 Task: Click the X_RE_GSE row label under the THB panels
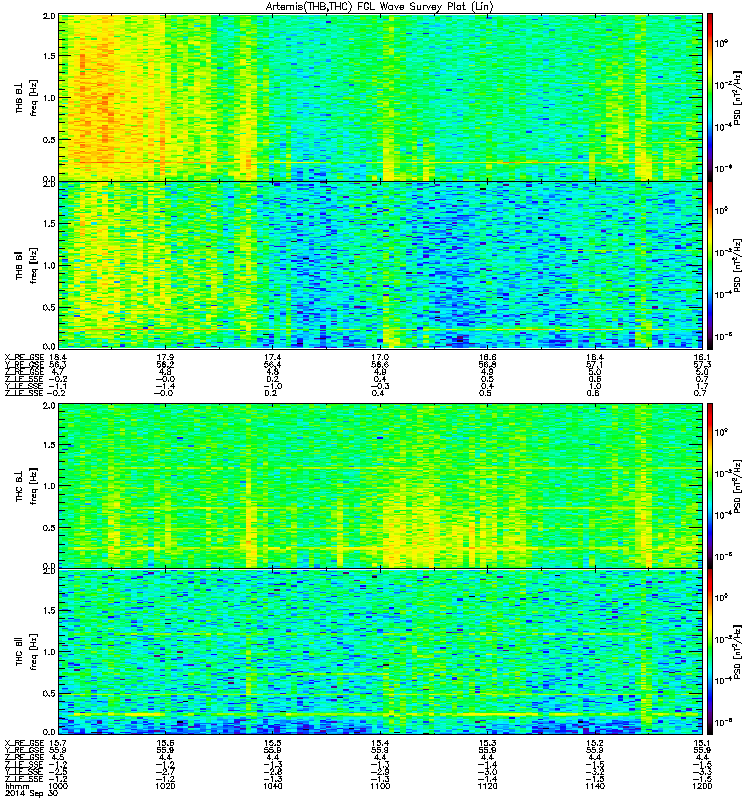24,357
